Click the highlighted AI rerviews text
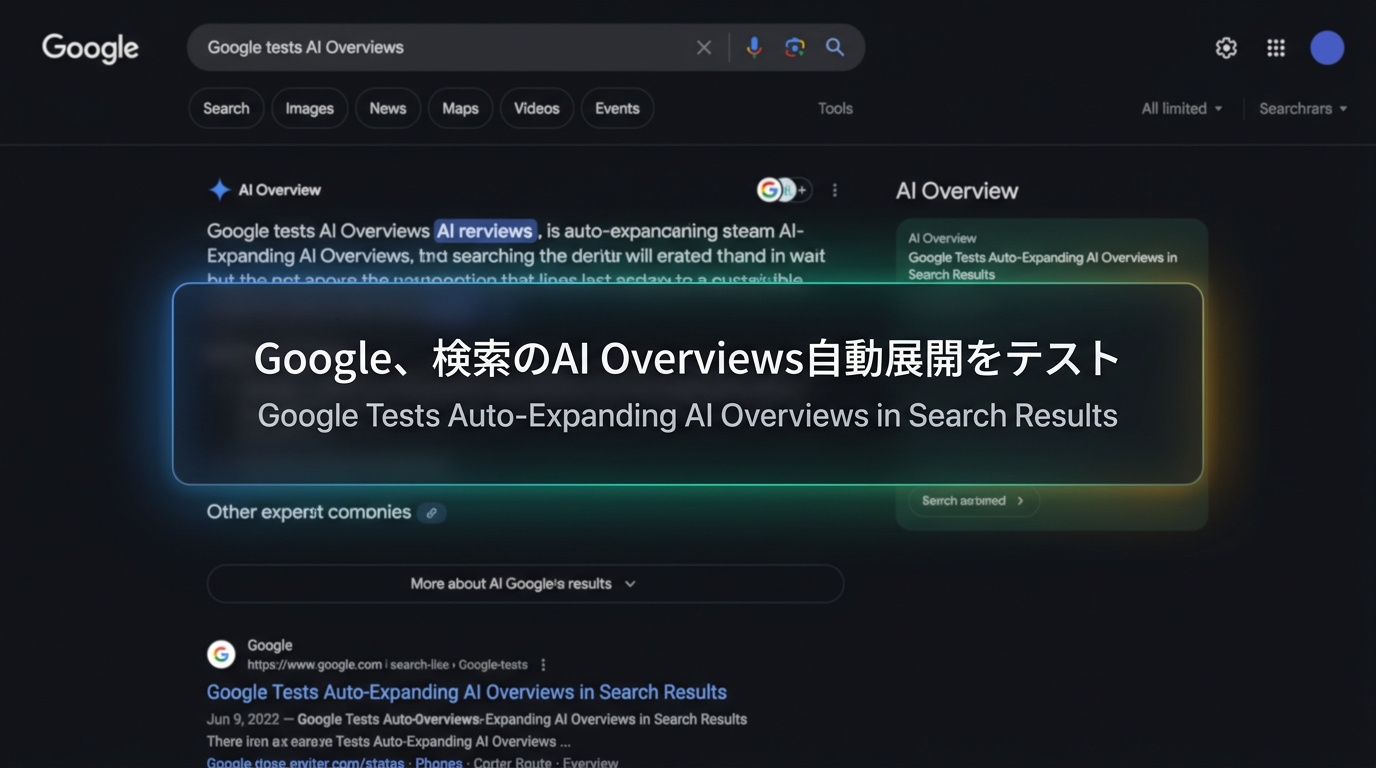 (485, 231)
